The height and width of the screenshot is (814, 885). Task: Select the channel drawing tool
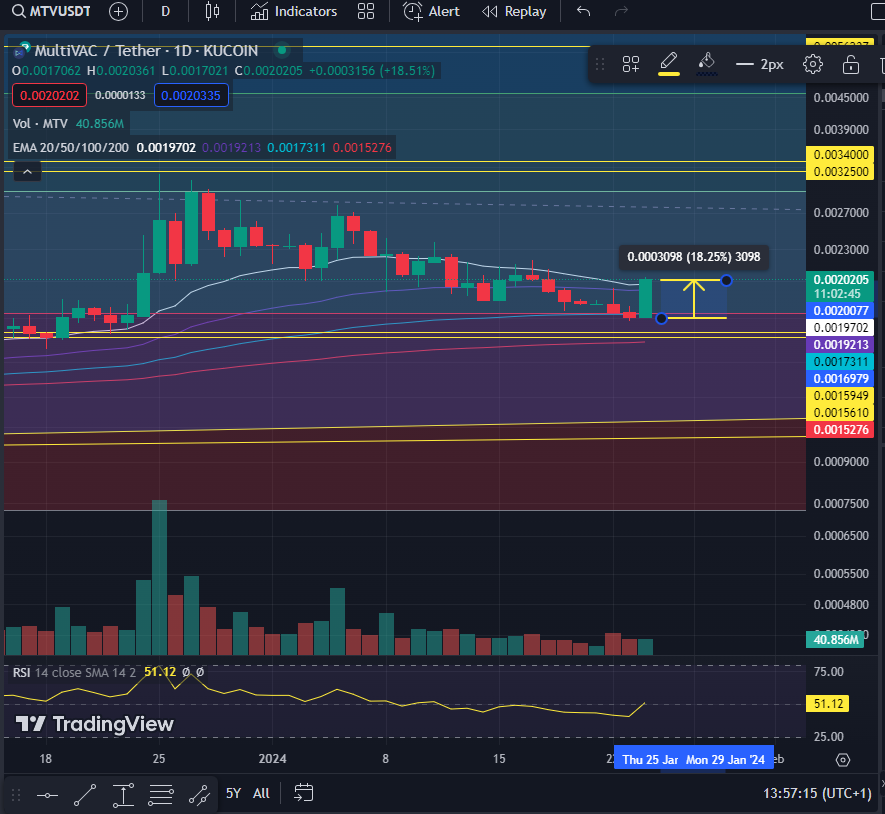[199, 795]
